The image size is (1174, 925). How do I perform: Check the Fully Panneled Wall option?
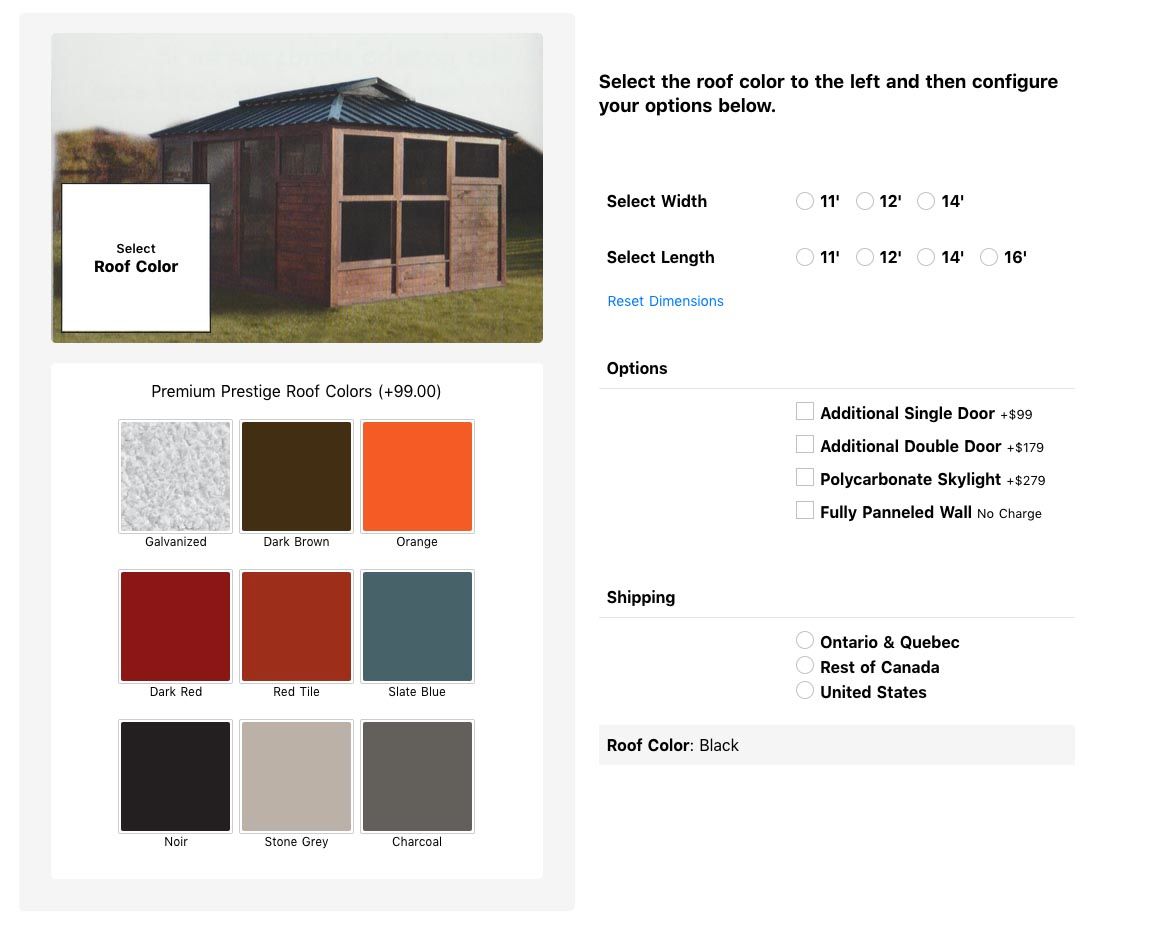pos(805,510)
